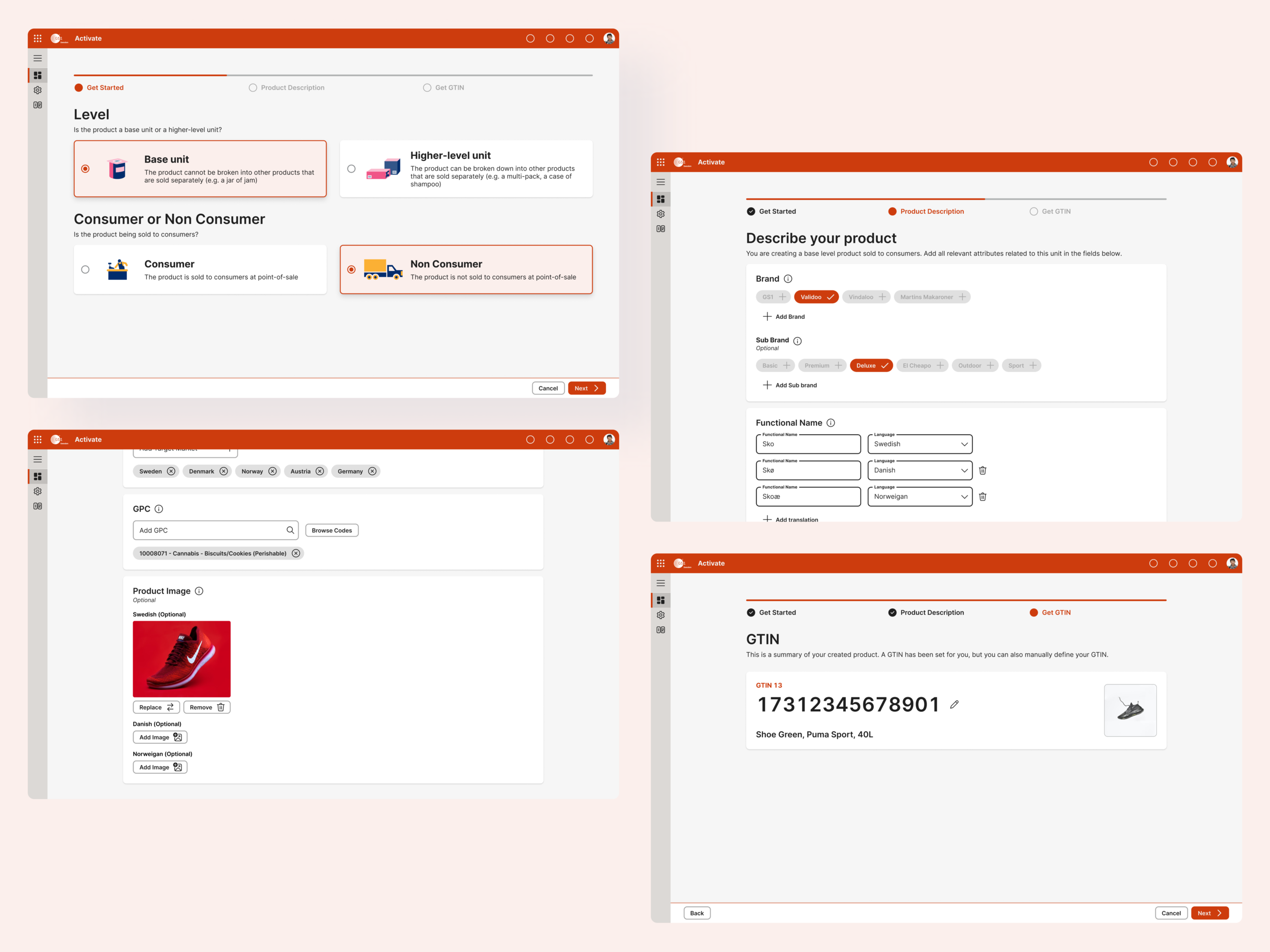Add Danish product image

tap(160, 737)
